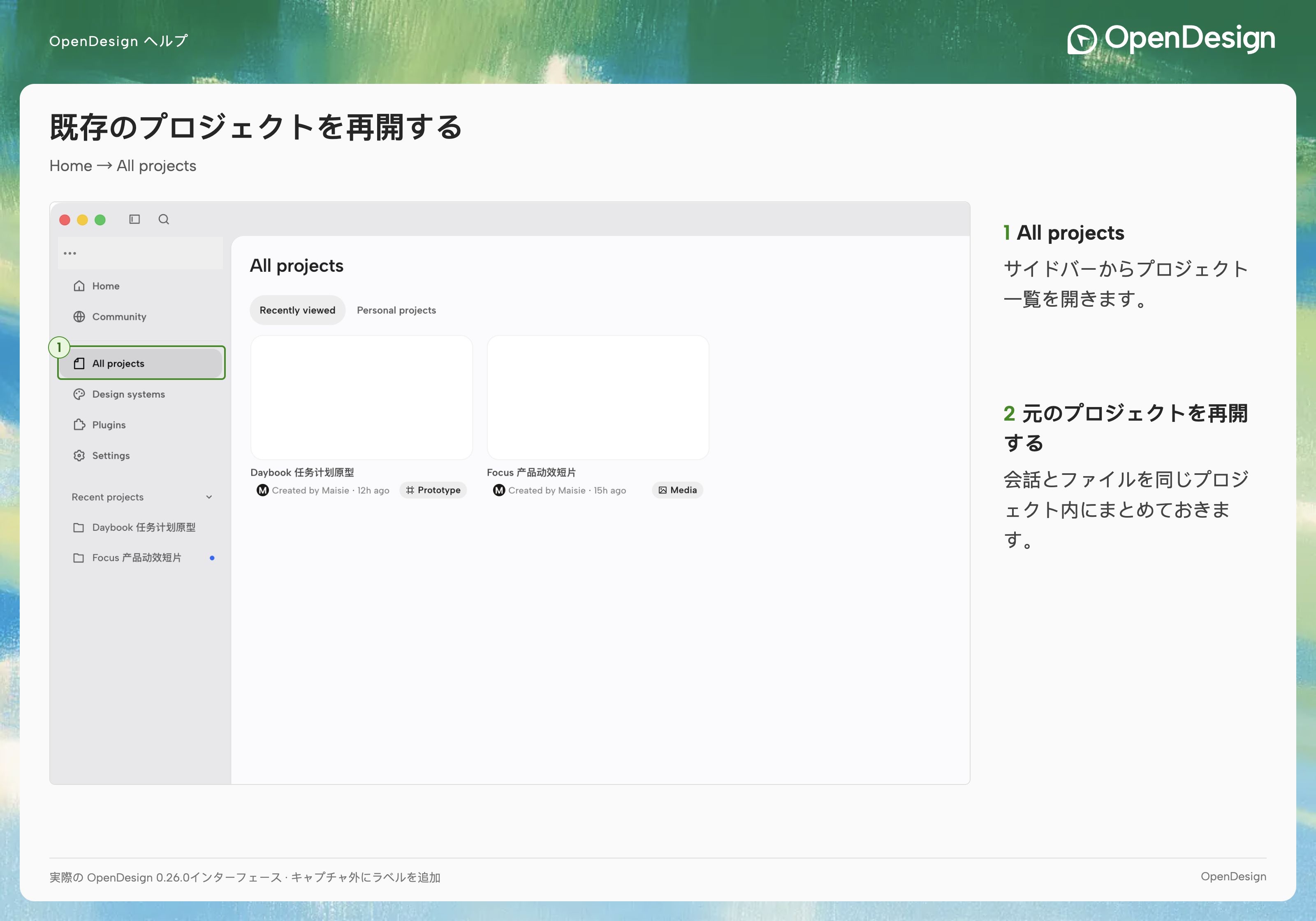Image resolution: width=1316 pixels, height=921 pixels.
Task: Click the Daybook folder icon in sidebar
Action: click(x=79, y=527)
